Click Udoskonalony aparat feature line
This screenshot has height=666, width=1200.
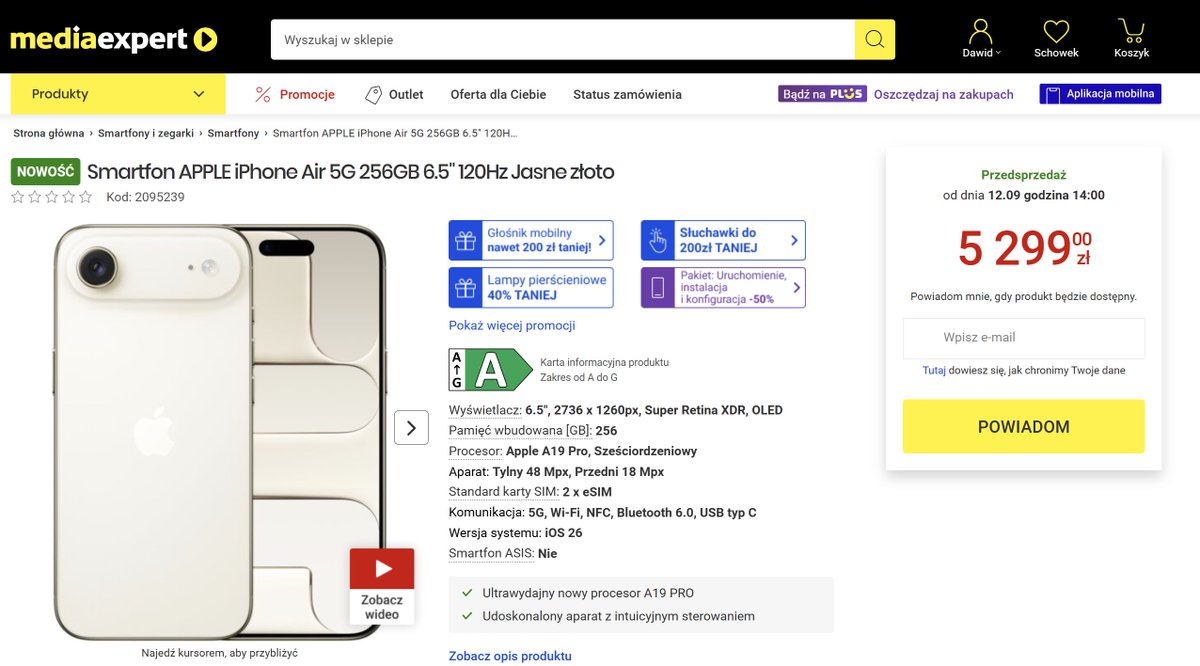(x=608, y=616)
